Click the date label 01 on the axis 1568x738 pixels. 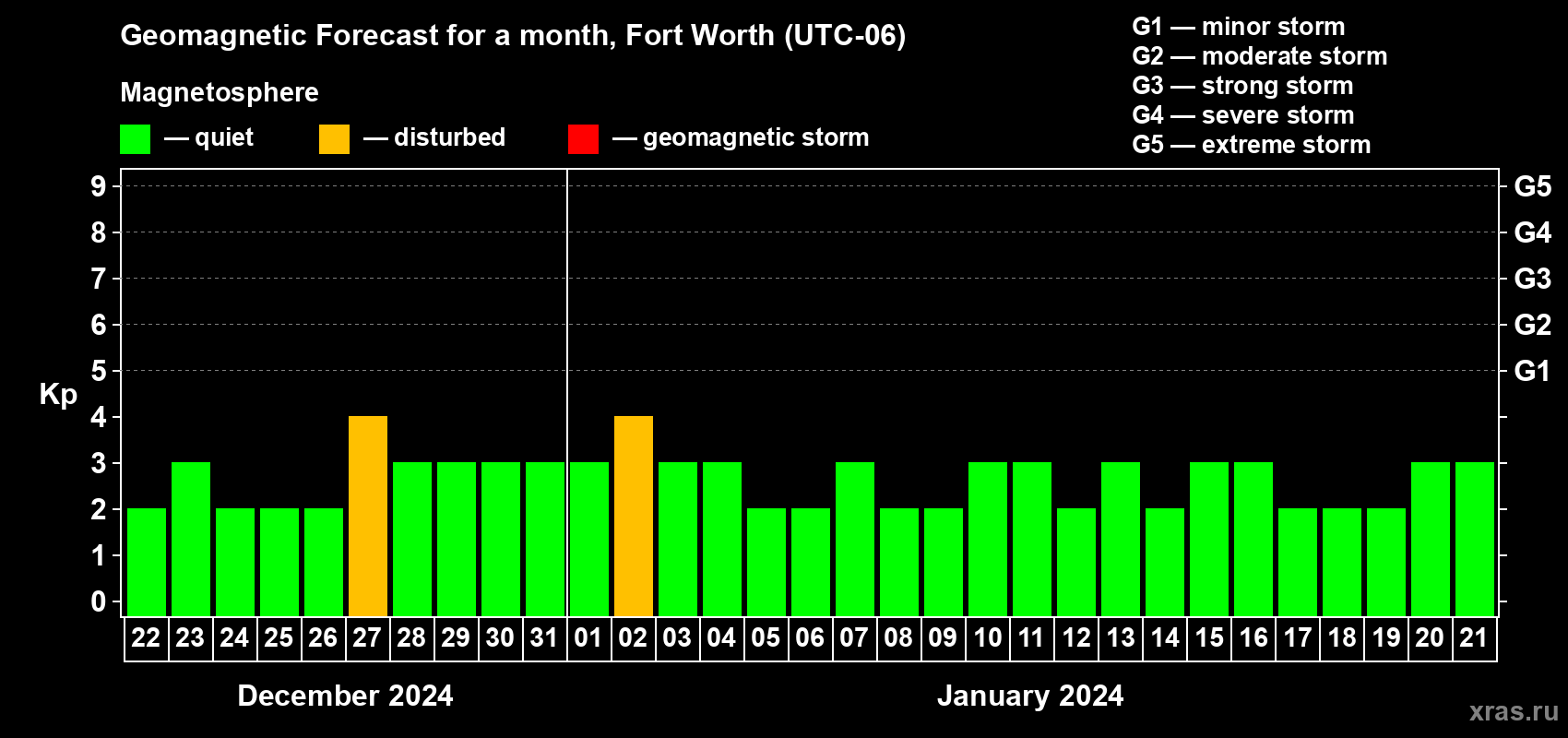click(x=588, y=638)
